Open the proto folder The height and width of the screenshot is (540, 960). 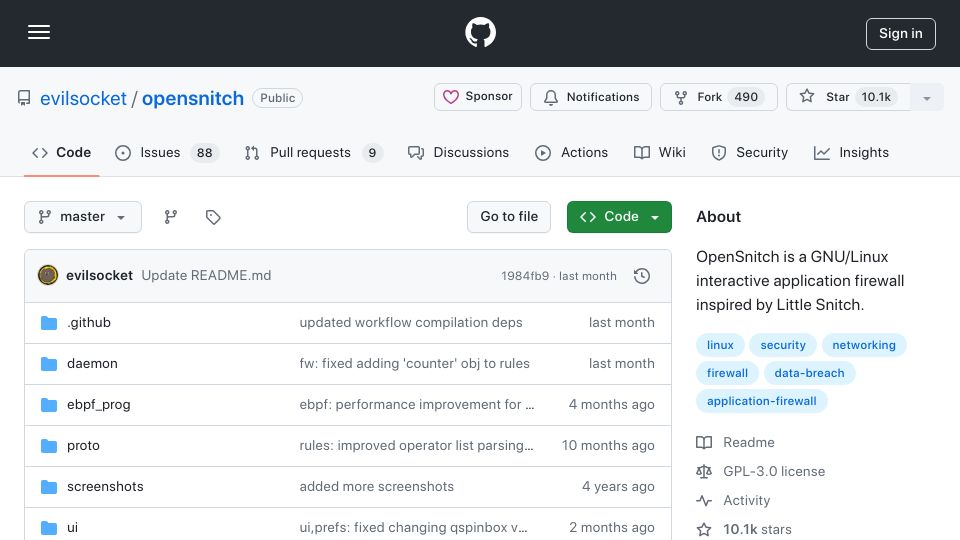coord(83,446)
